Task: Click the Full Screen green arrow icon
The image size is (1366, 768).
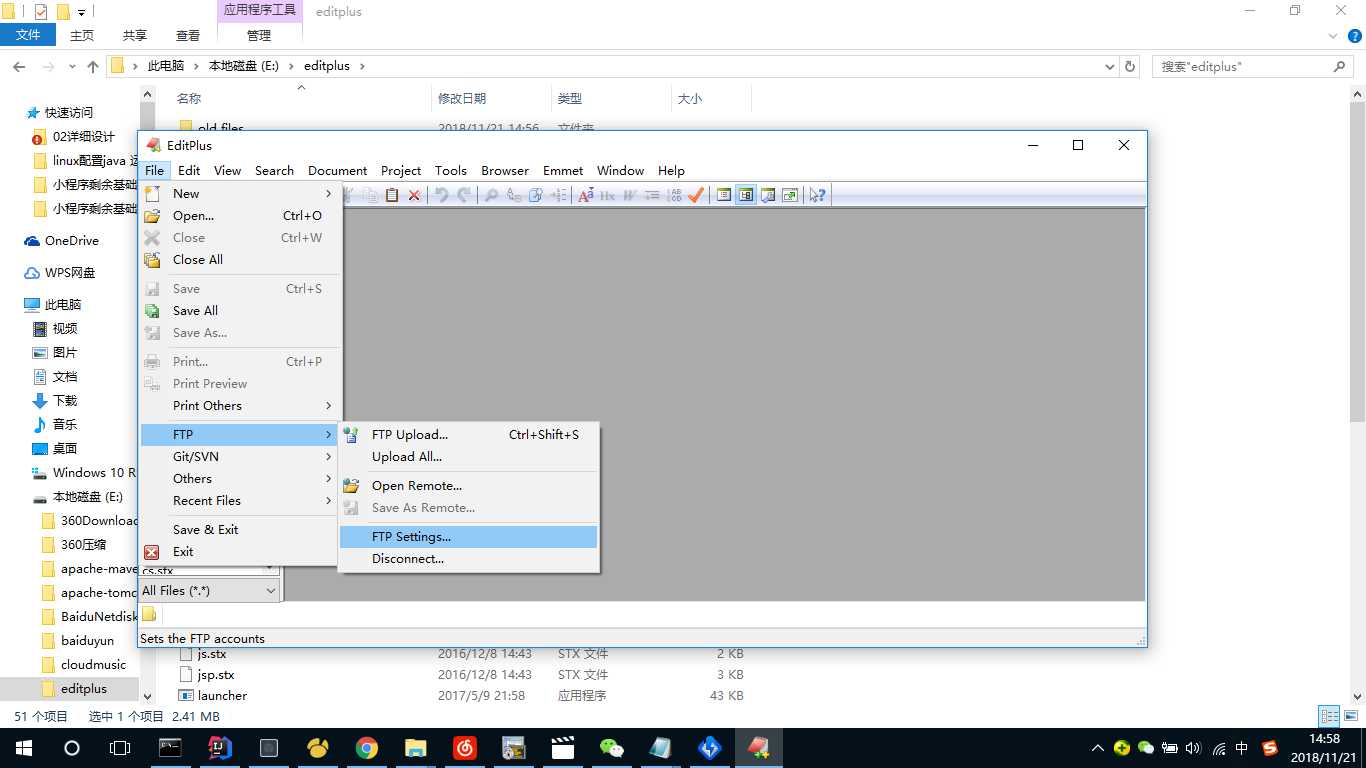Action: tap(790, 195)
